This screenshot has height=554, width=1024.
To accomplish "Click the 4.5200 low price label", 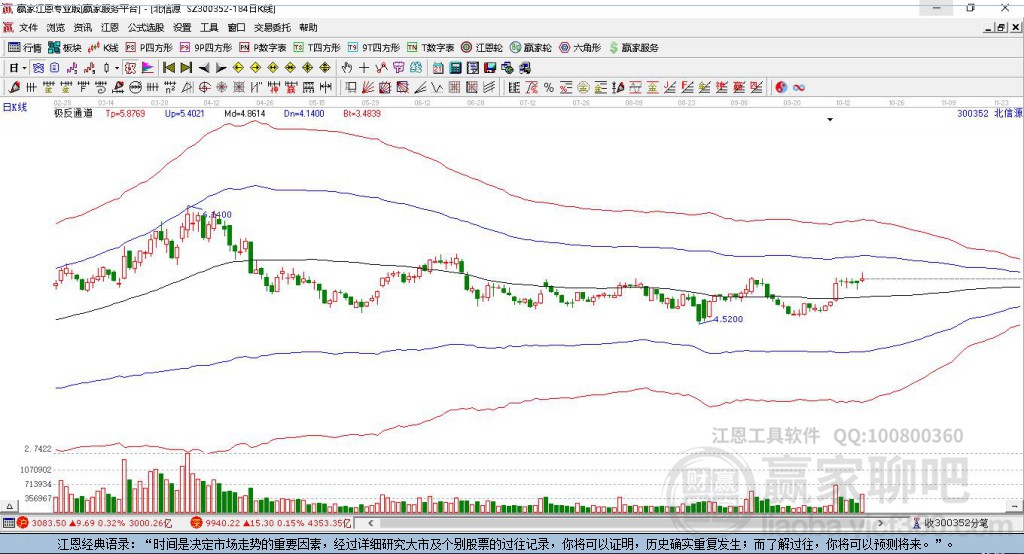I will coord(728,319).
